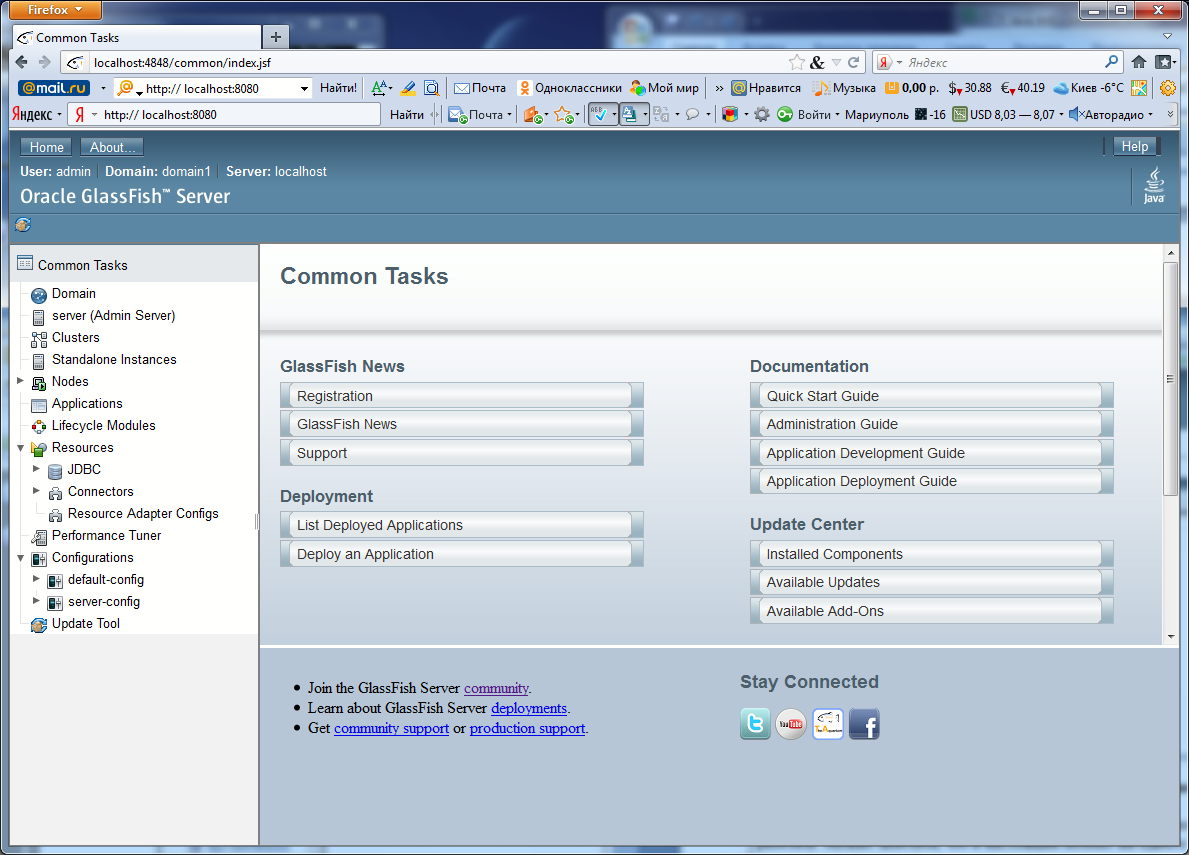Expand the server-config tree node
This screenshot has height=855, width=1189.
point(36,600)
